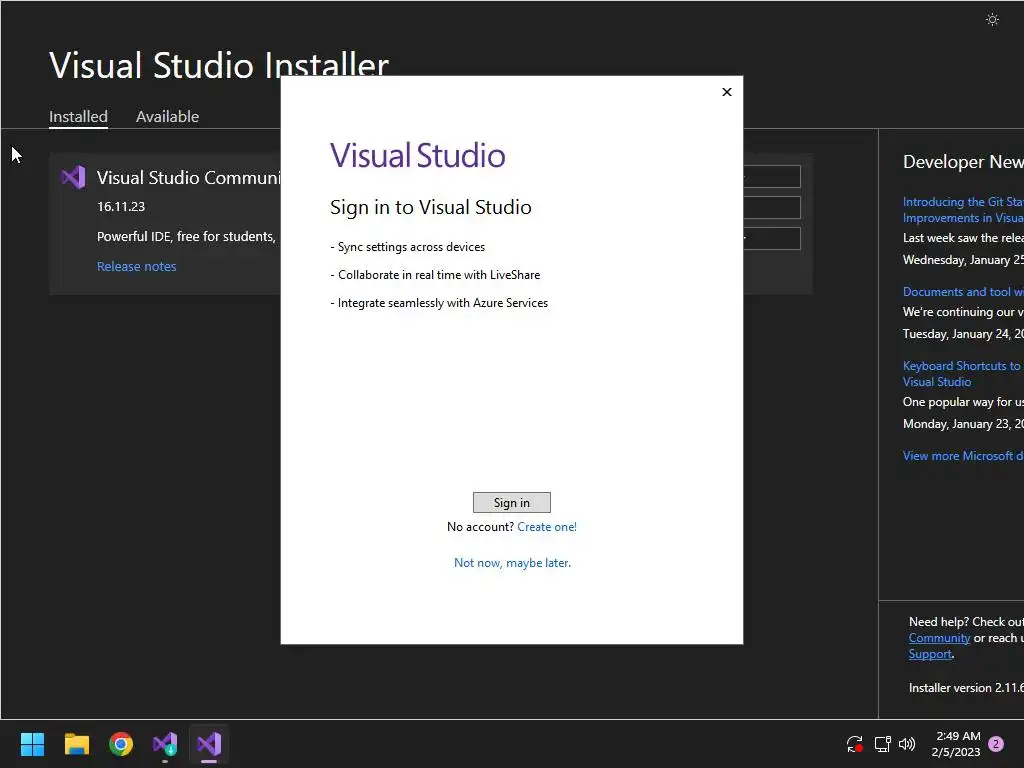The height and width of the screenshot is (768, 1024).
Task: Launch Google Chrome from taskbar
Action: pyautogui.click(x=121, y=744)
